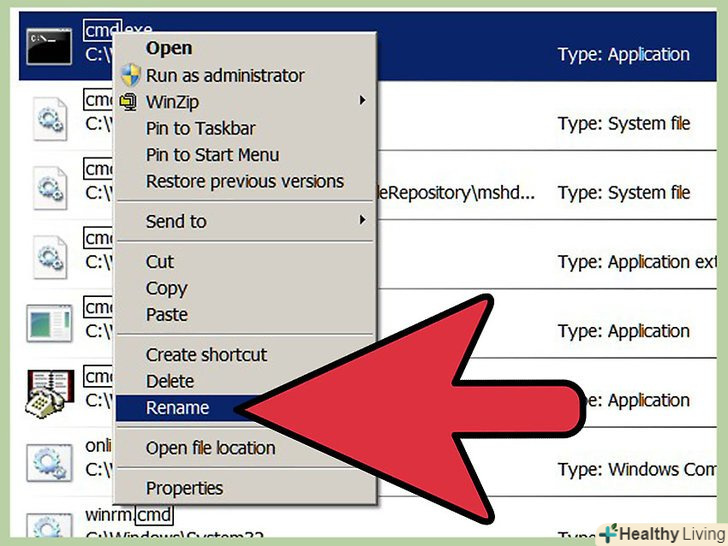Open the WinZip submenu entry

[245, 102]
